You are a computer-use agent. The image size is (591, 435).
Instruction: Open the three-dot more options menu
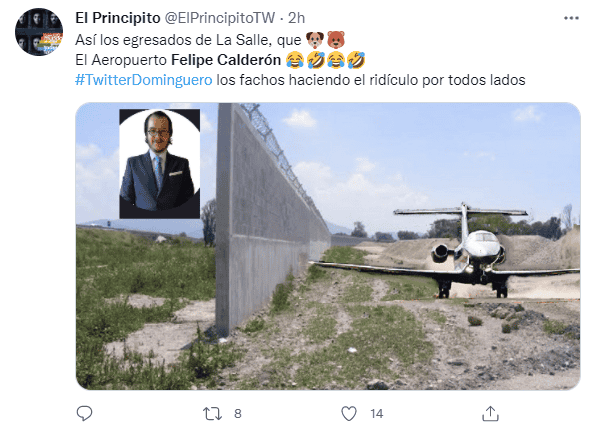[x=571, y=18]
